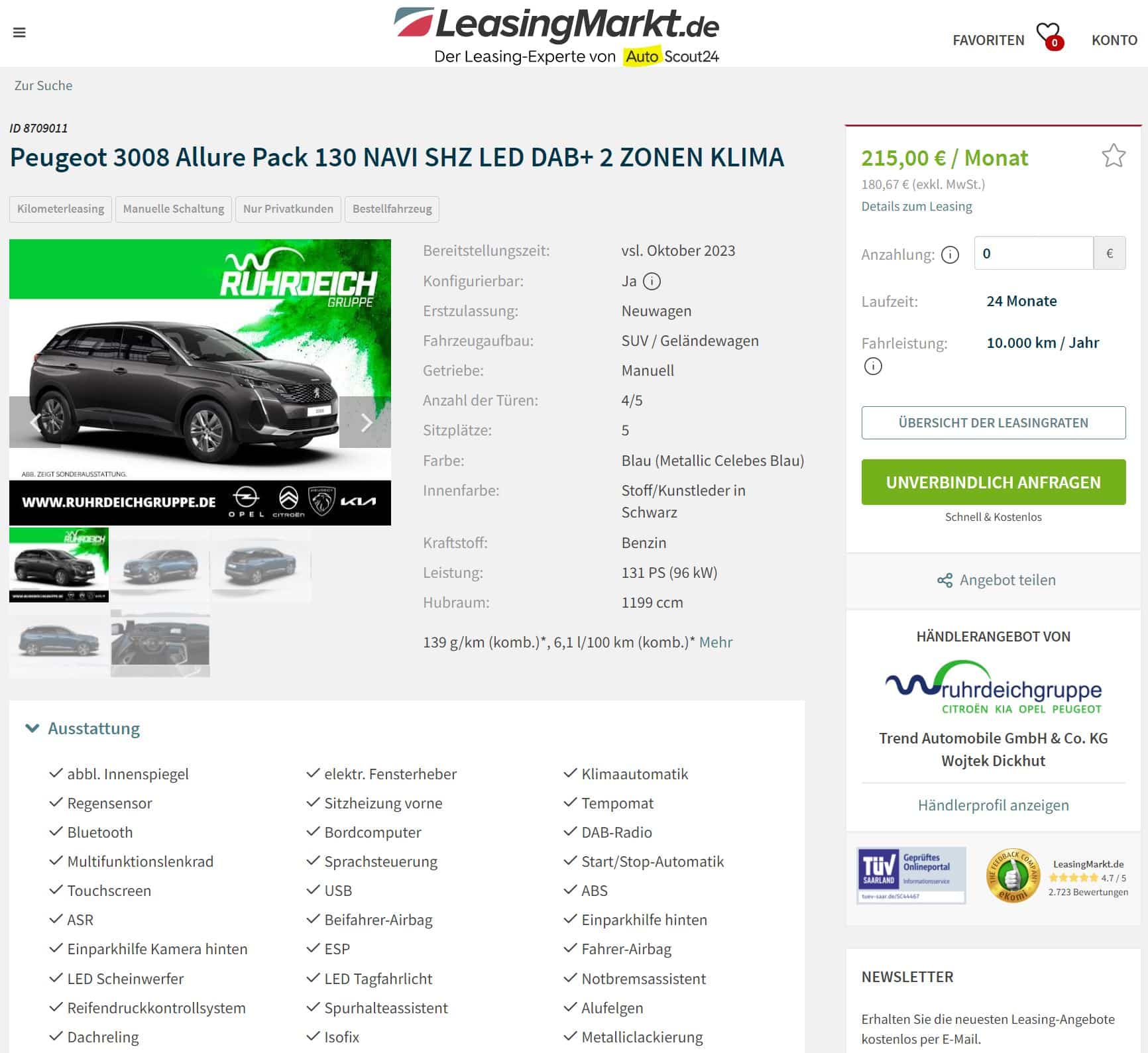Click the NEWSLETTER heading
The image size is (1148, 1053).
[907, 977]
